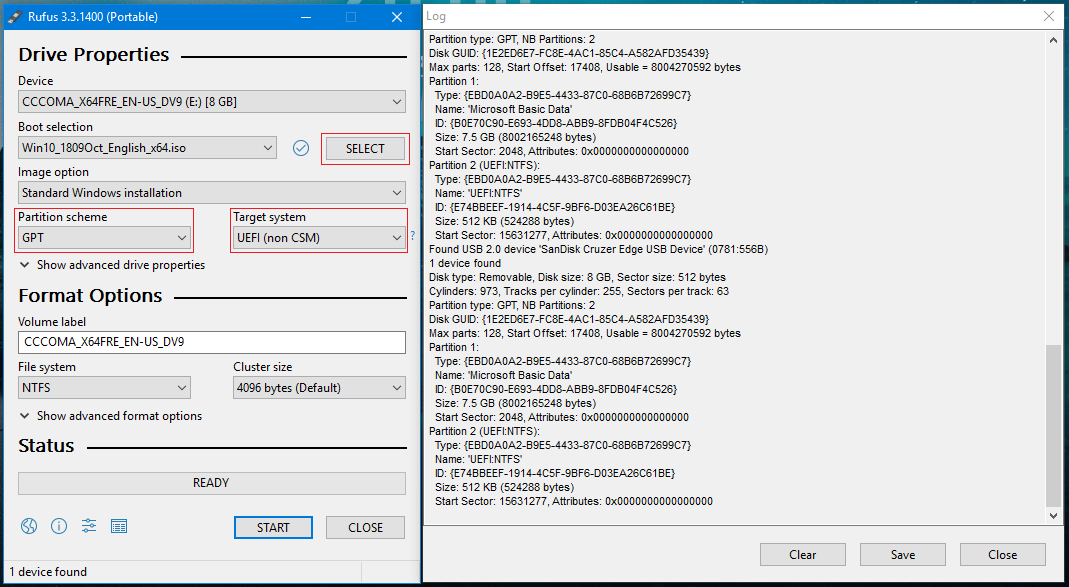Click '1 device found' in status bar
This screenshot has height=587, width=1069.
coord(48,572)
